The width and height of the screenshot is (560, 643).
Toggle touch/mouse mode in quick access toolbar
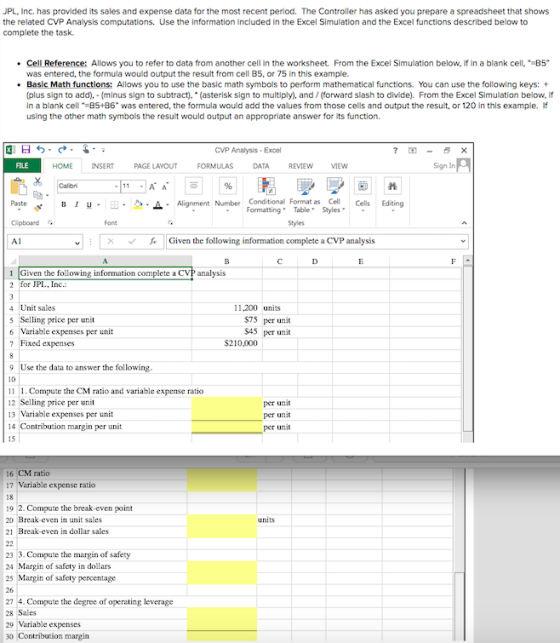pos(86,149)
